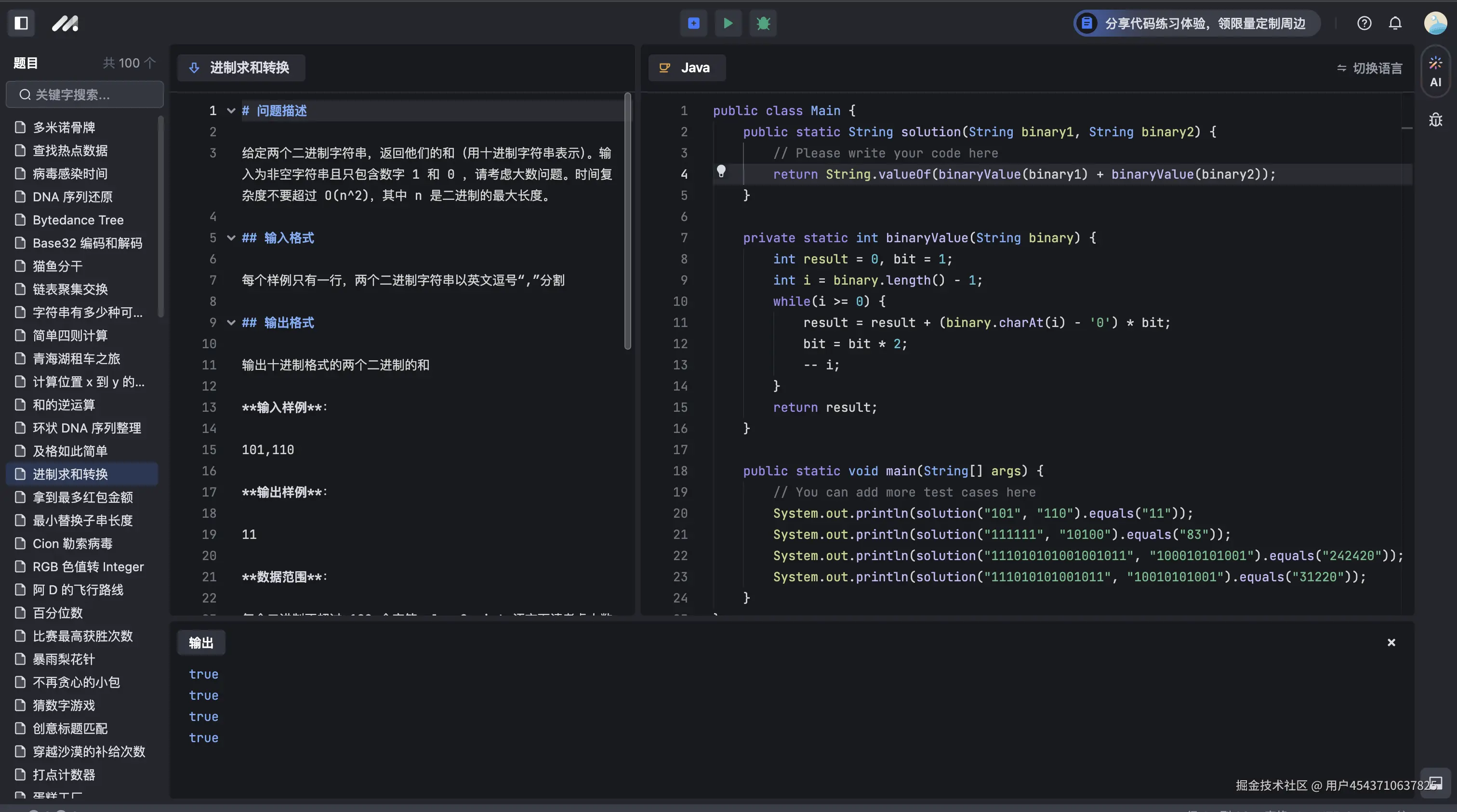Toggle the lightbulb hint on line 4

coord(722,171)
